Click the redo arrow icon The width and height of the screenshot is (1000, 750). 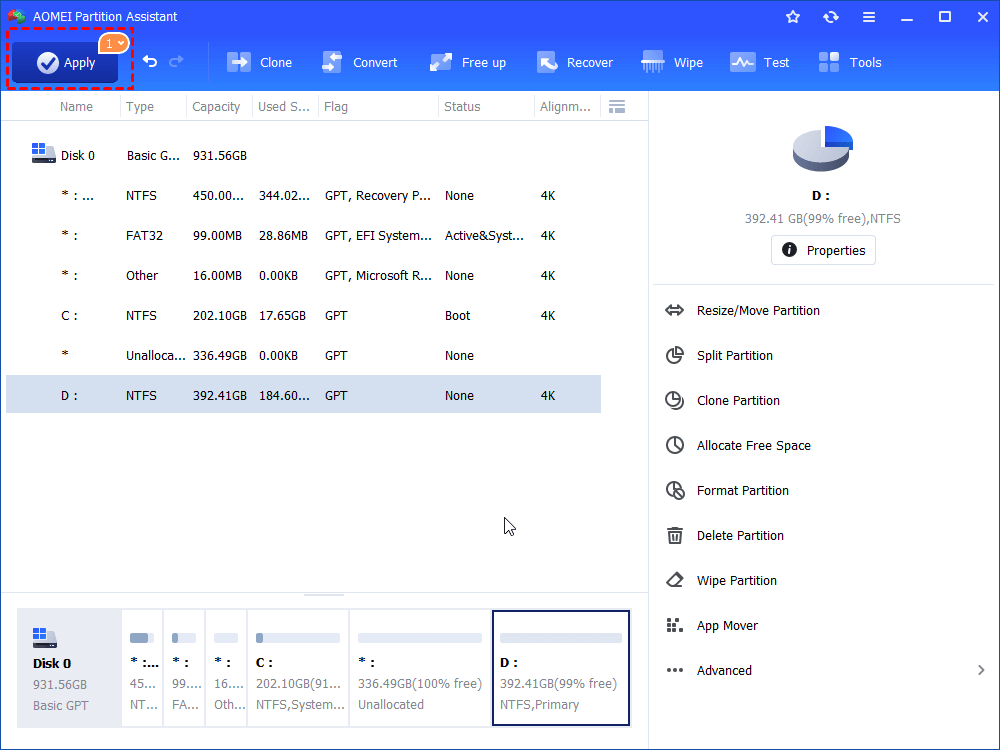click(176, 62)
